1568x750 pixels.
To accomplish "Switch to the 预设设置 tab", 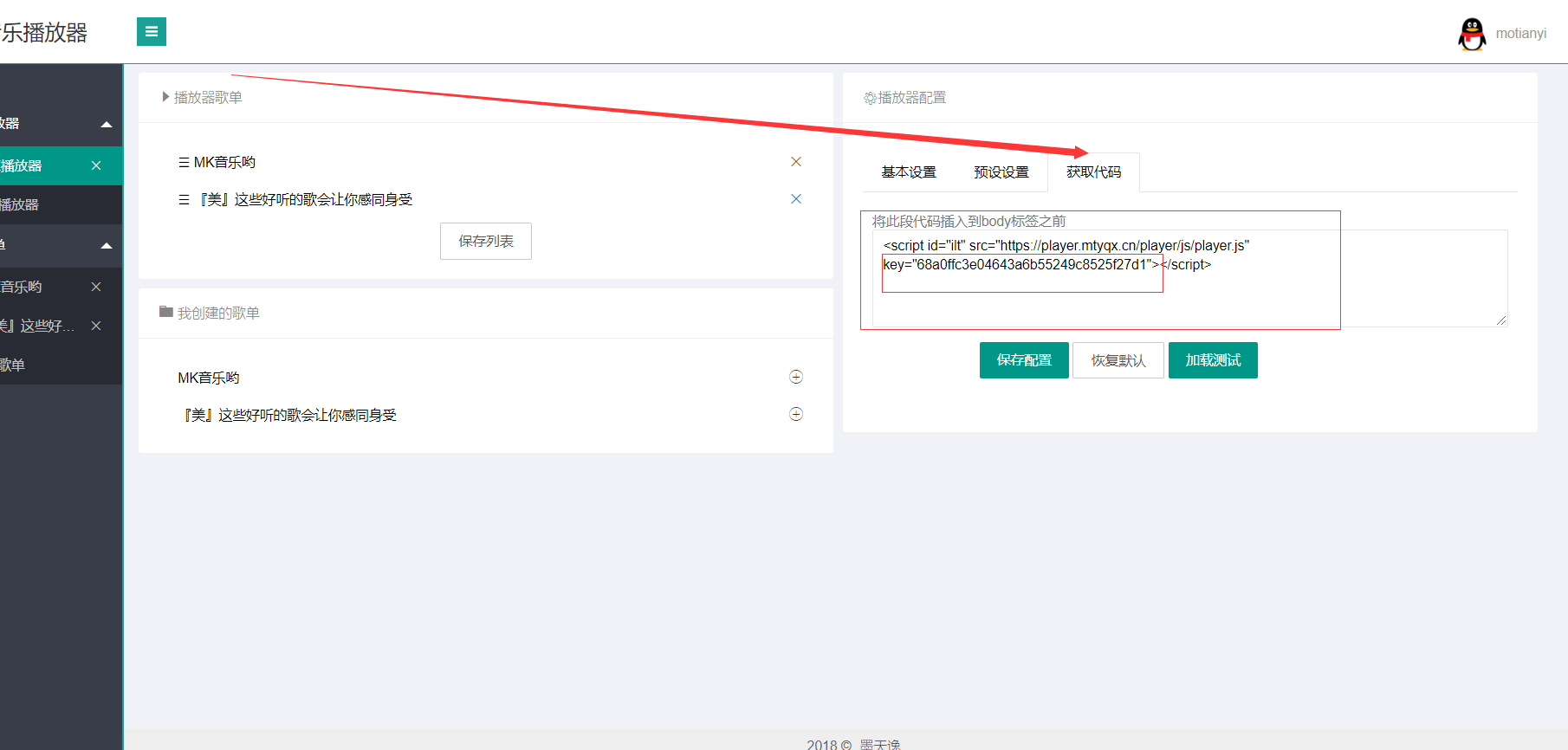I will (x=1001, y=172).
